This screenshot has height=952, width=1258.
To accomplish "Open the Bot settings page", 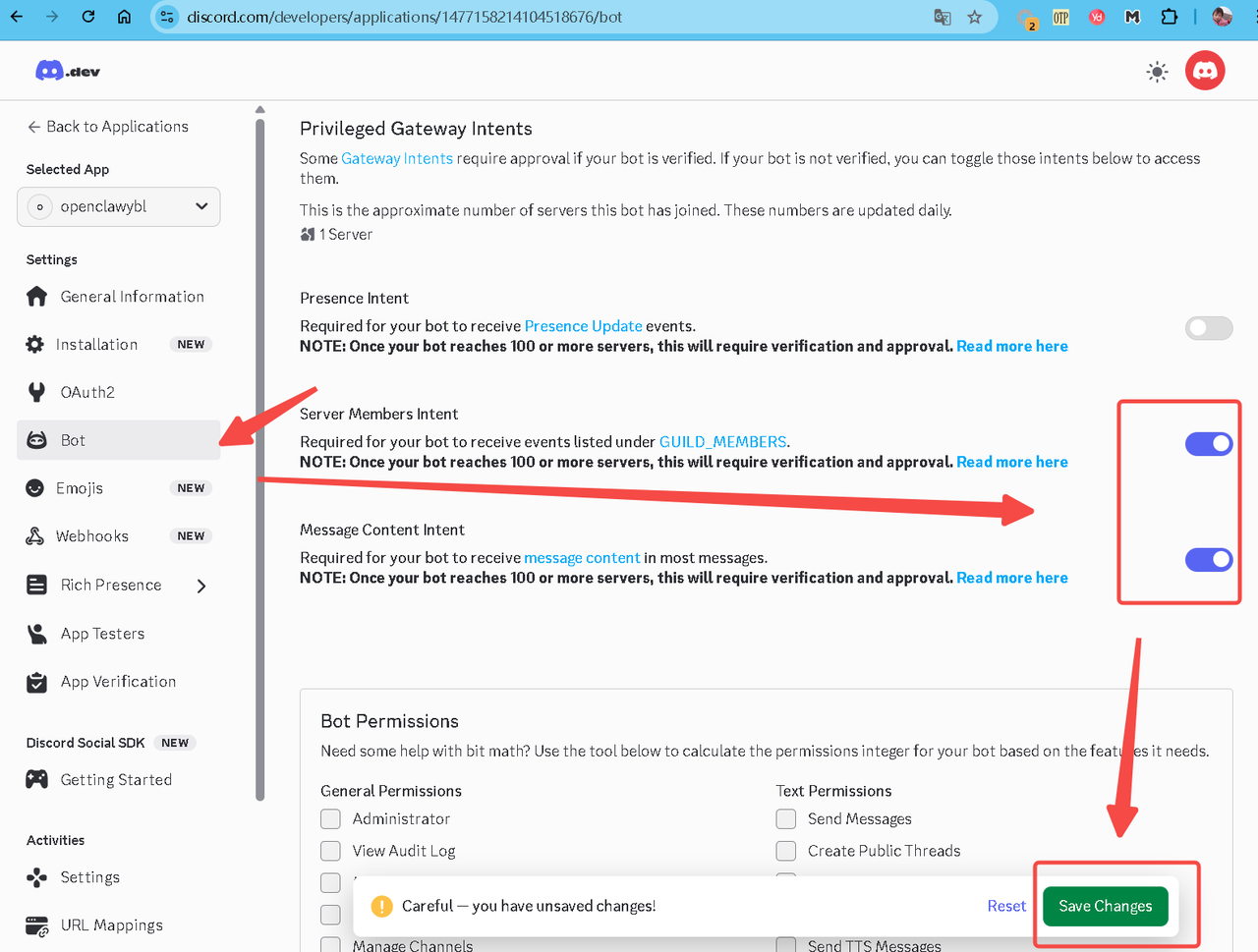I will click(119, 440).
